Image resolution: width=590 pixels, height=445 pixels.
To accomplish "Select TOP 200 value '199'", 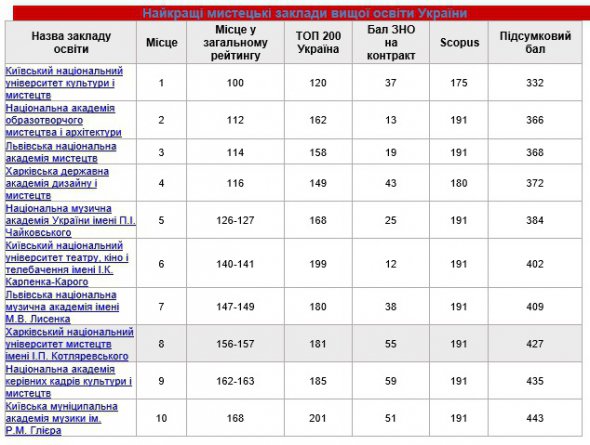I will point(318,263).
